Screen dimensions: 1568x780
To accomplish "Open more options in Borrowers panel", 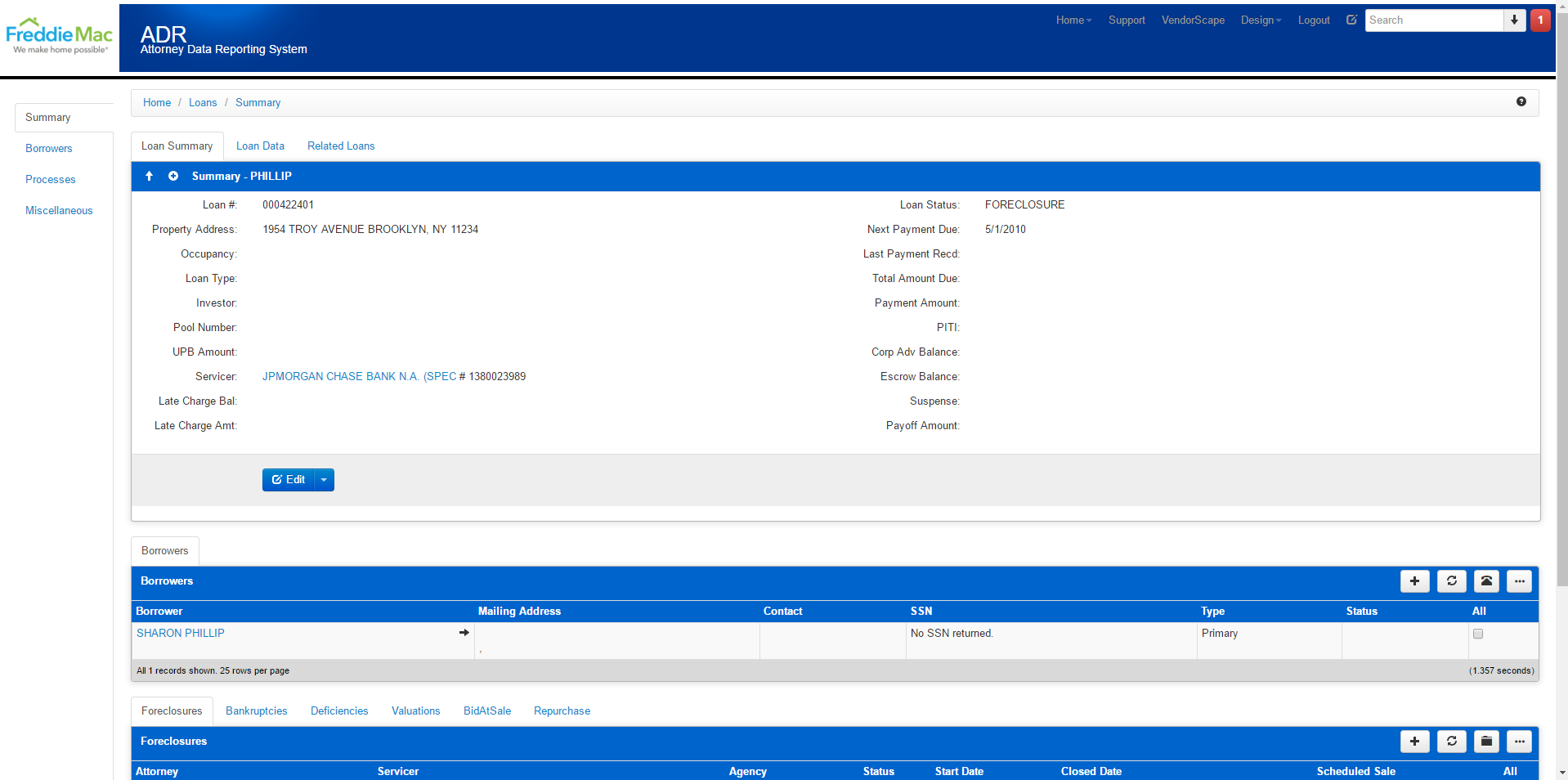I will (x=1520, y=581).
